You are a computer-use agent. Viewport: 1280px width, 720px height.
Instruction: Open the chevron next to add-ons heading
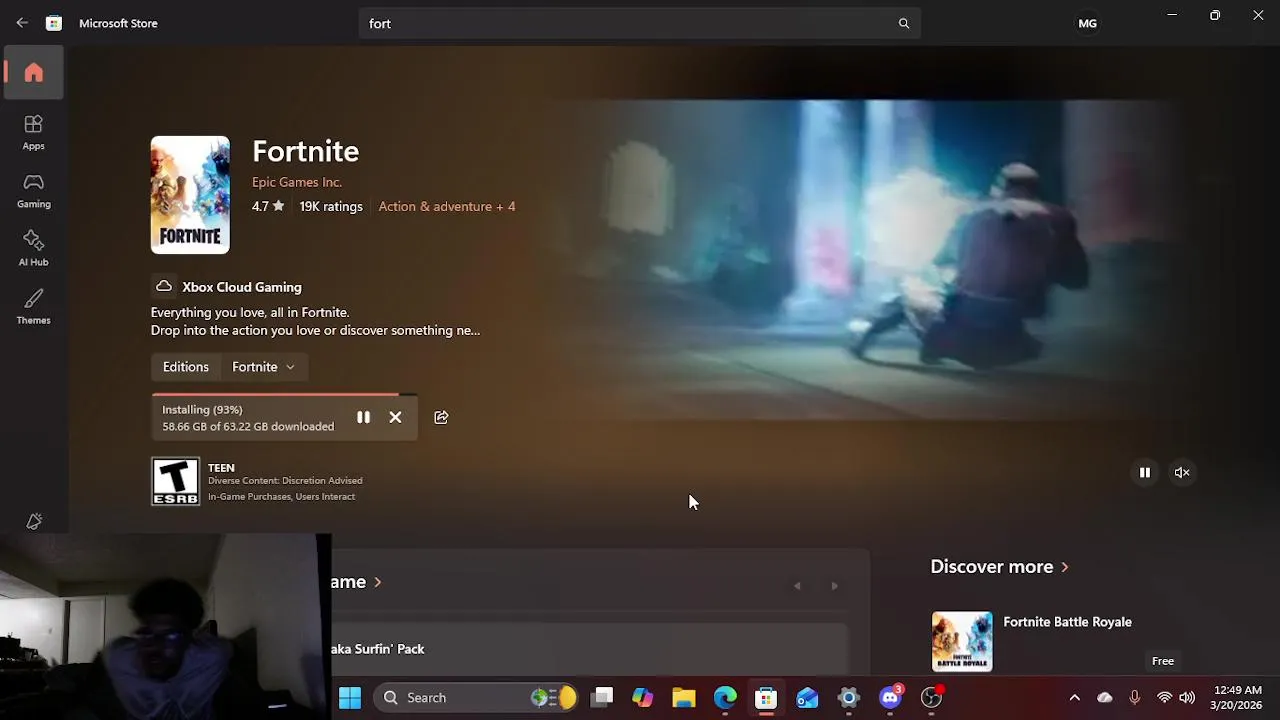[x=377, y=582]
